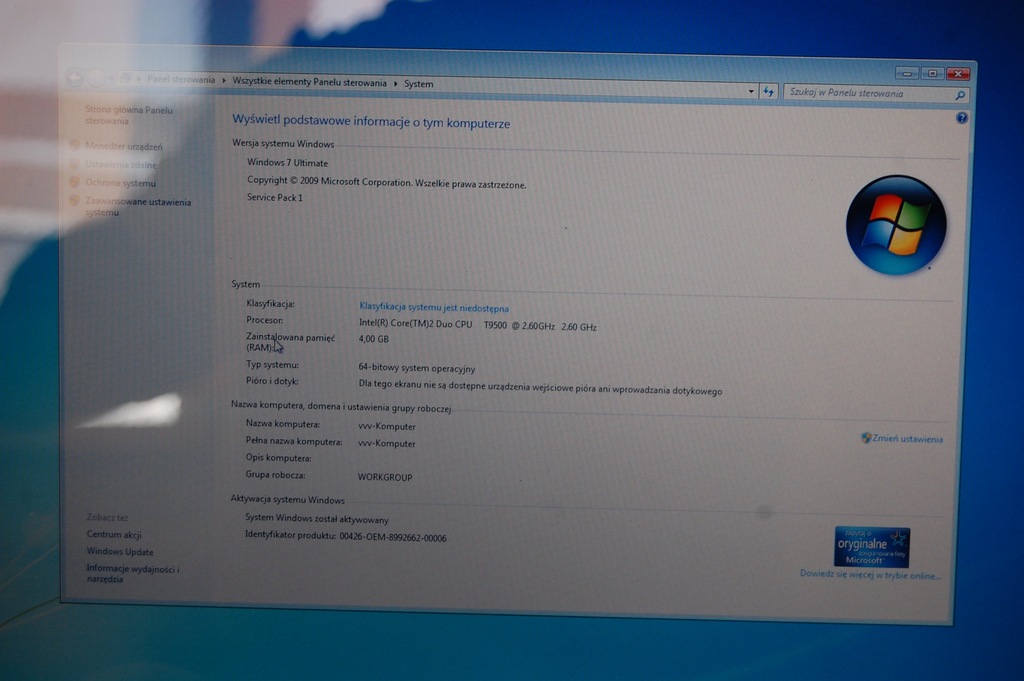Click the "Copyright © 2009 Microsoft Corporation" line
The image size is (1024, 681).
386,182
